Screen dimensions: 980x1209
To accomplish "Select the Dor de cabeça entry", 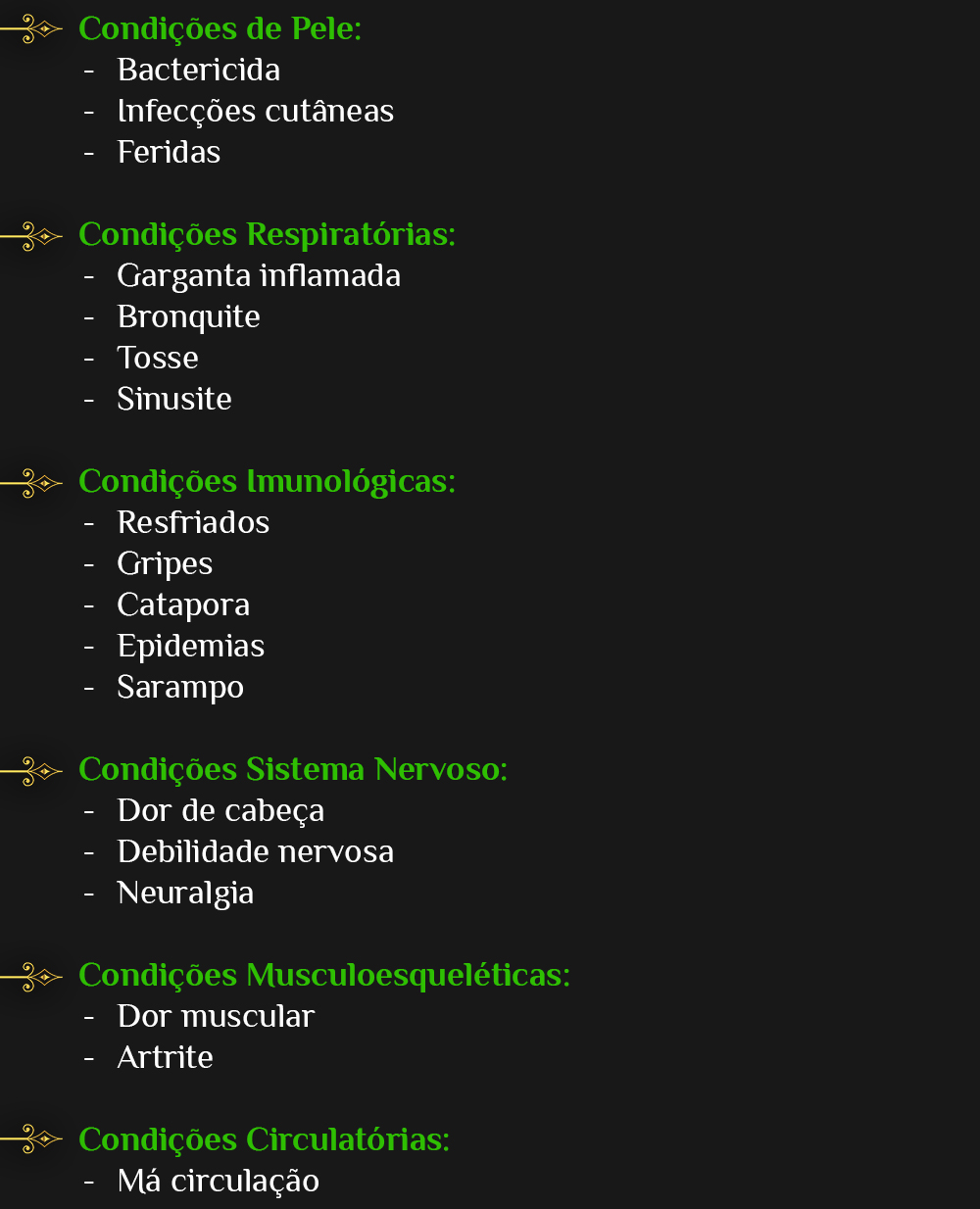I will (x=220, y=811).
